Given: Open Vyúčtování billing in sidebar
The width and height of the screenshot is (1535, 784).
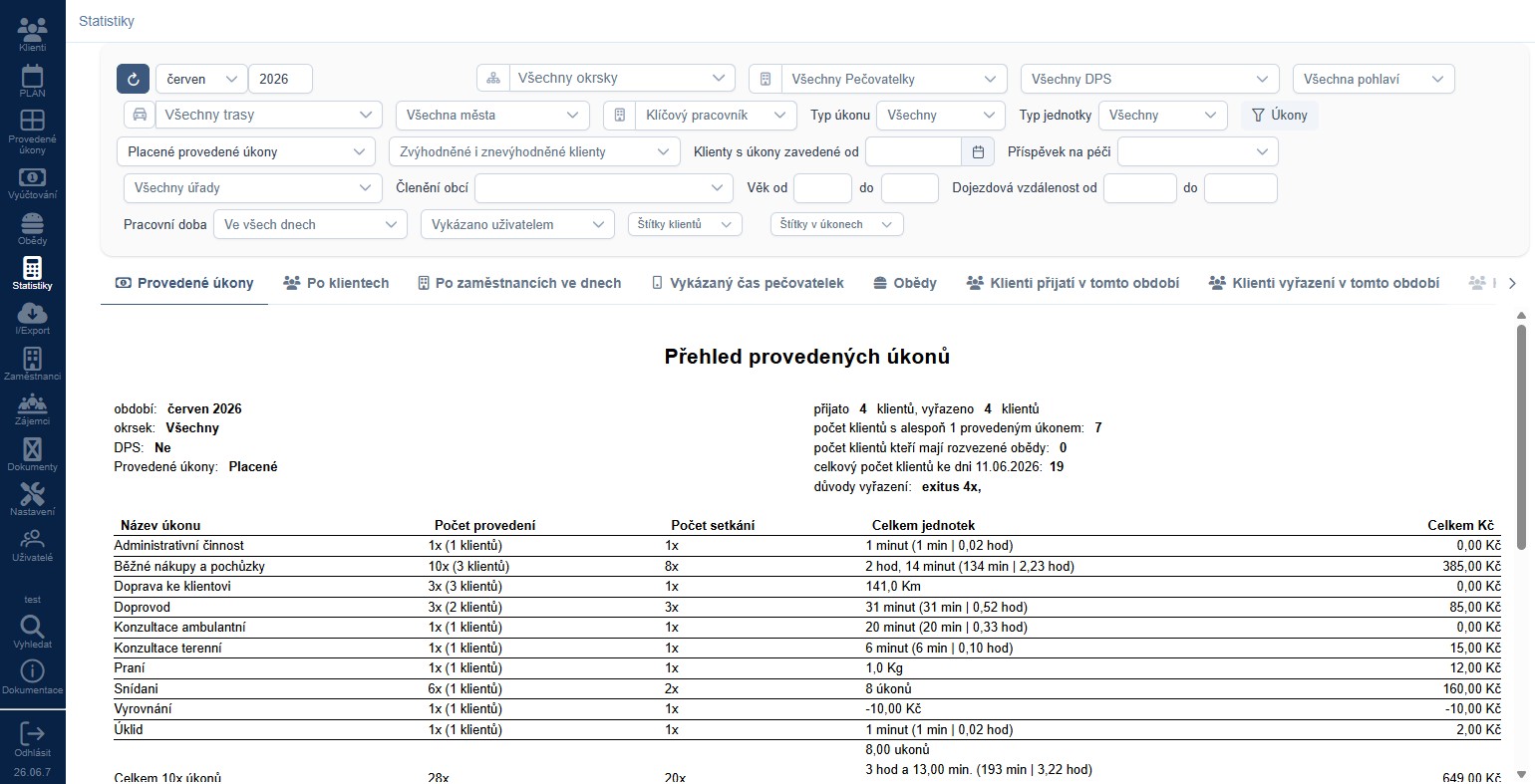Looking at the screenshot, I should (32, 183).
